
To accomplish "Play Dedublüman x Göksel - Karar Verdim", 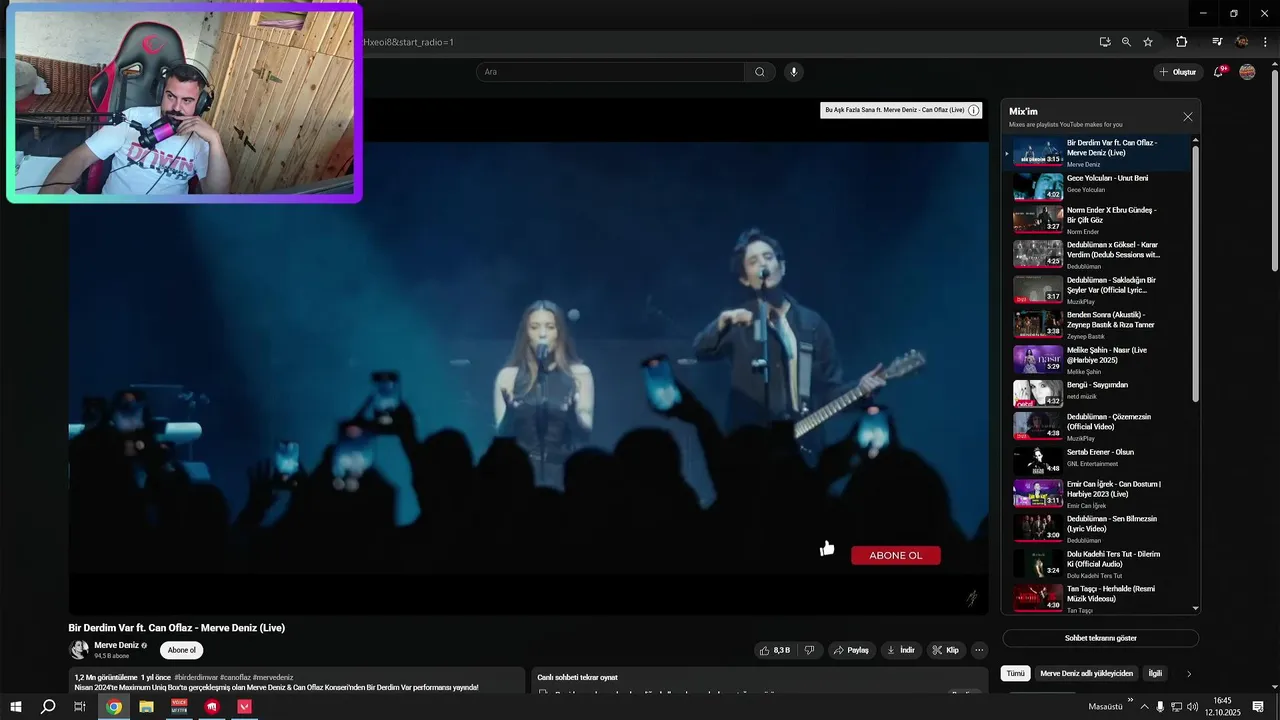I will coord(1100,254).
